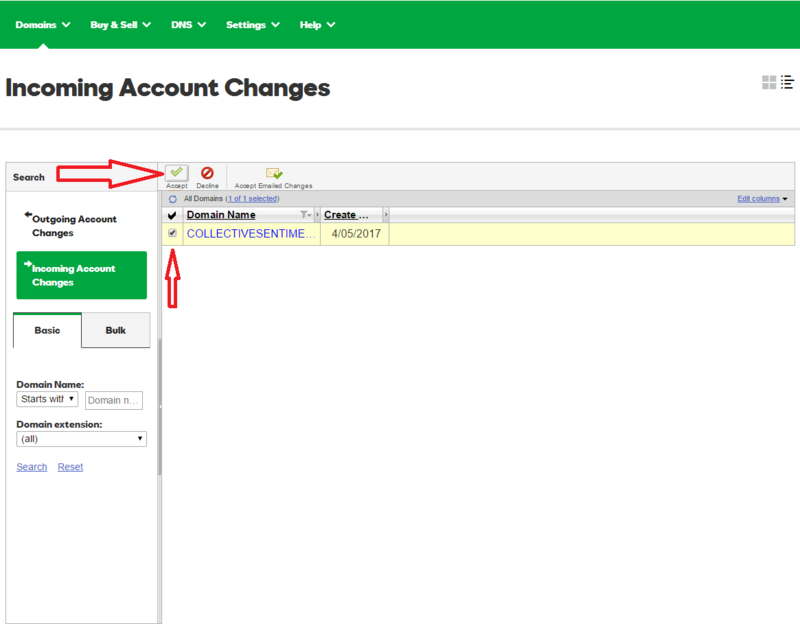Screen dimensions: 800x624
Task: Click the Domain Name text field
Action: [113, 400]
